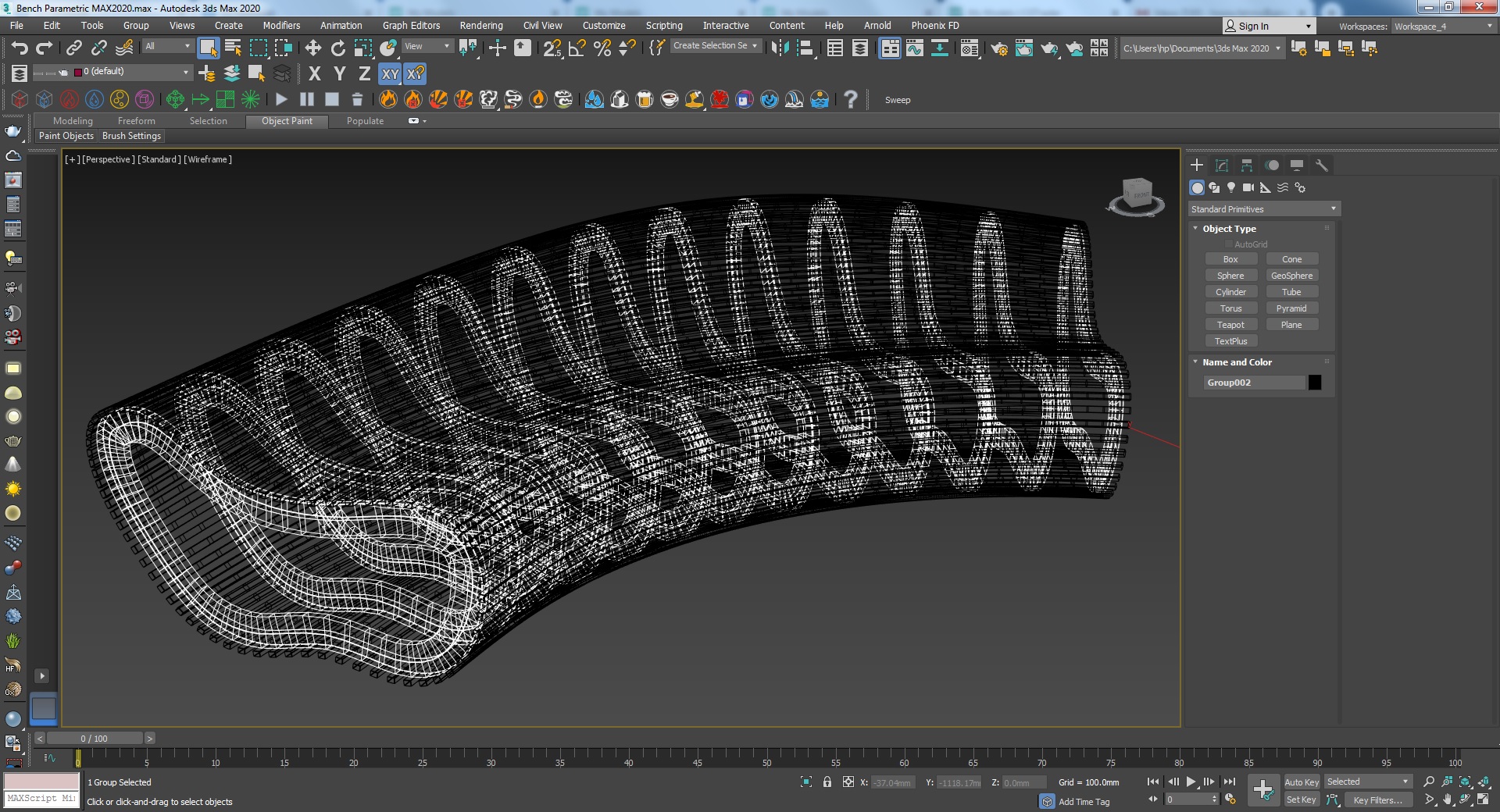Switch to the Freeform ribbon tab
Image resolution: width=1500 pixels, height=812 pixels.
pyautogui.click(x=136, y=121)
